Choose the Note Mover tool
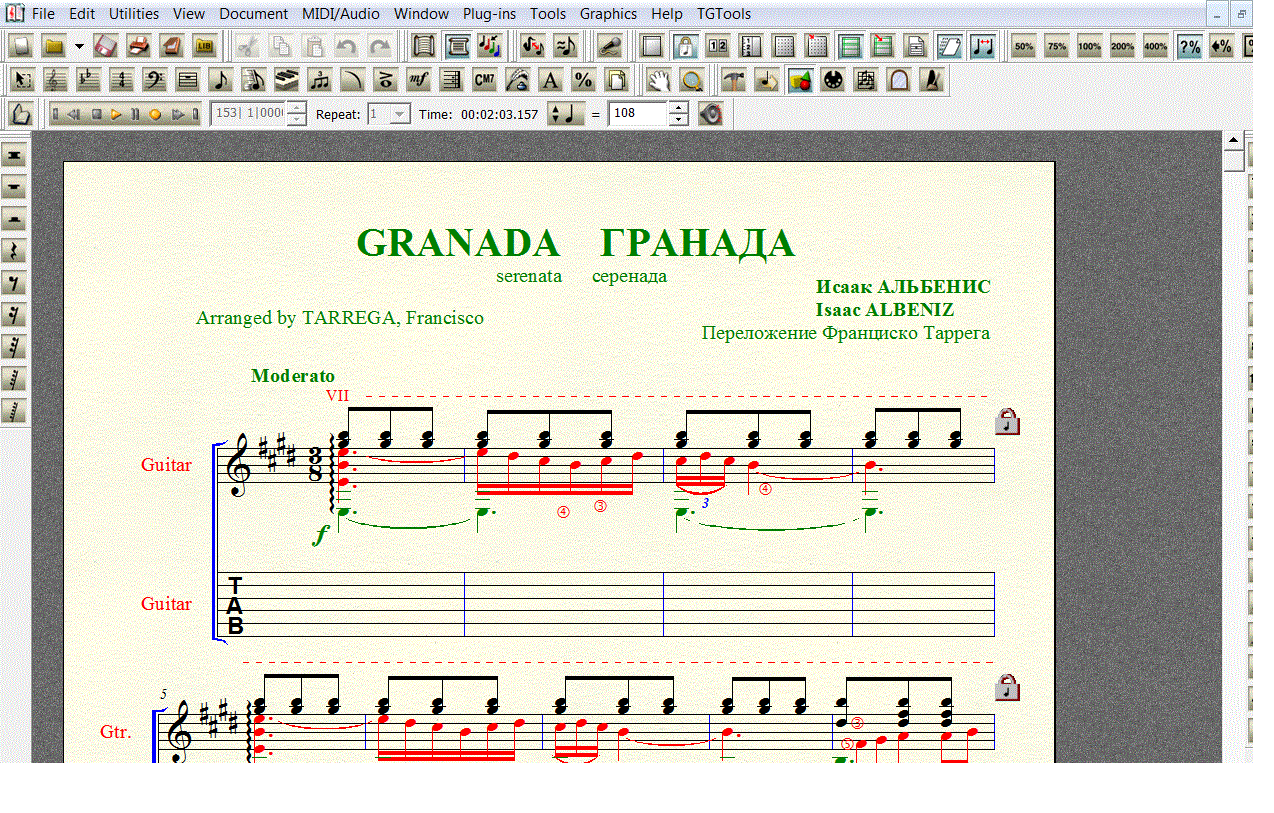1274x813 pixels. tap(767, 80)
